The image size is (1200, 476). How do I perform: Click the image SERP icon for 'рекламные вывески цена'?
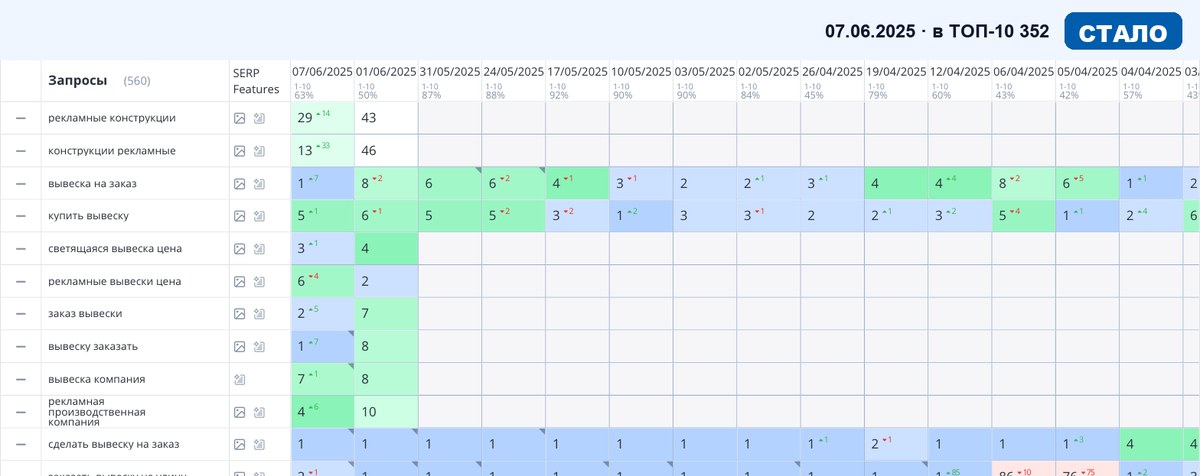tap(239, 282)
